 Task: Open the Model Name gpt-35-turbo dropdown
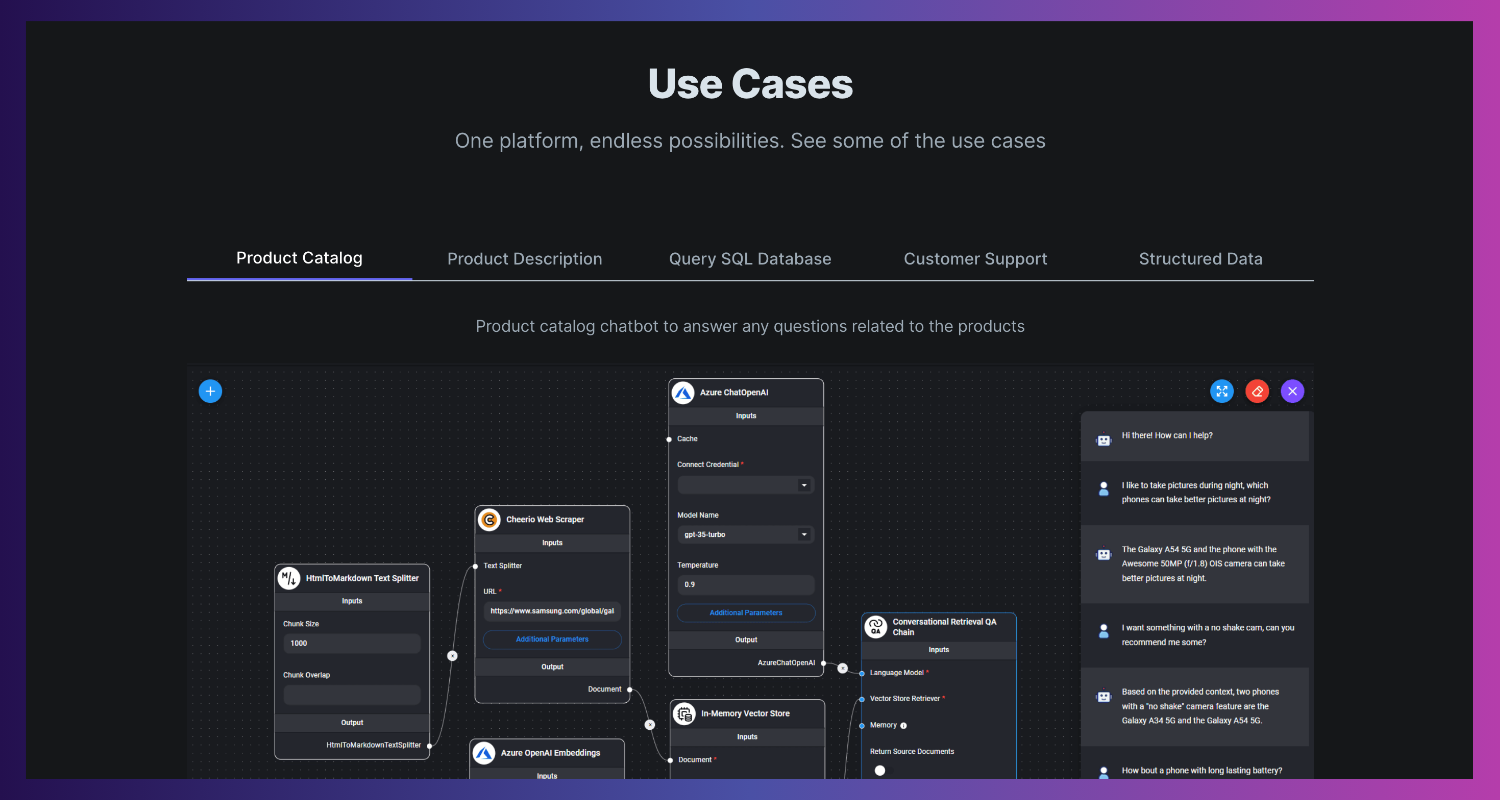tap(745, 534)
